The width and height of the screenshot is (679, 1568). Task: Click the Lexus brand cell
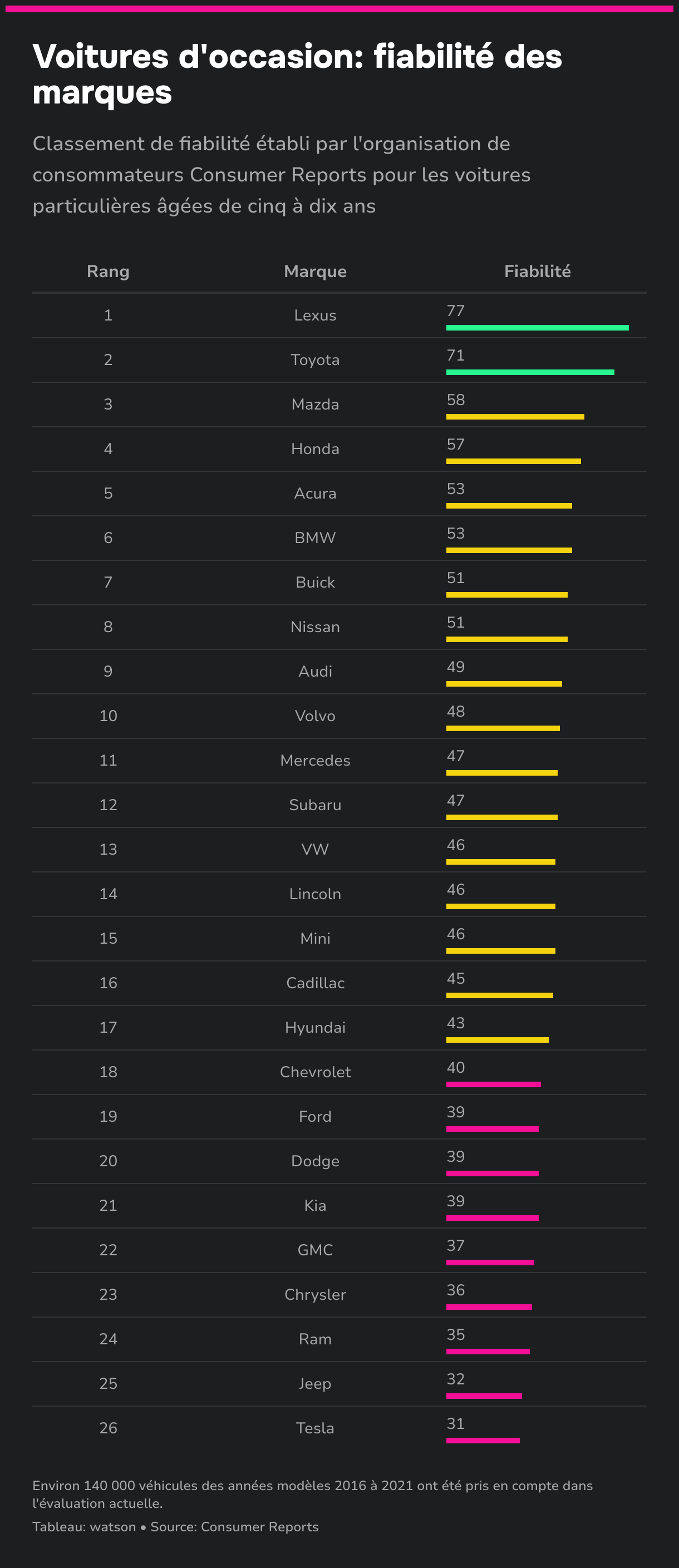tap(315, 315)
